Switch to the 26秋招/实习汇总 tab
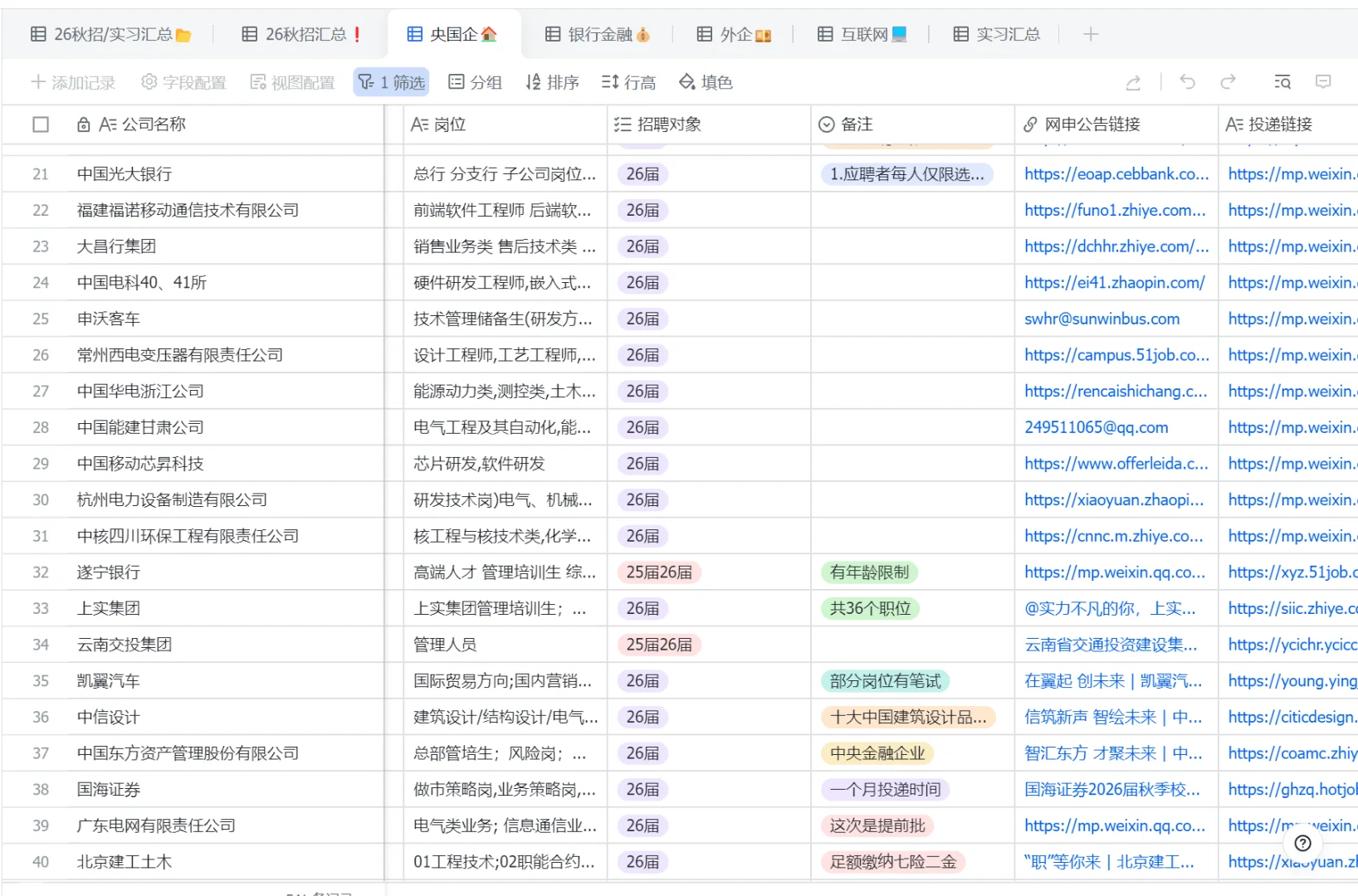 110,34
